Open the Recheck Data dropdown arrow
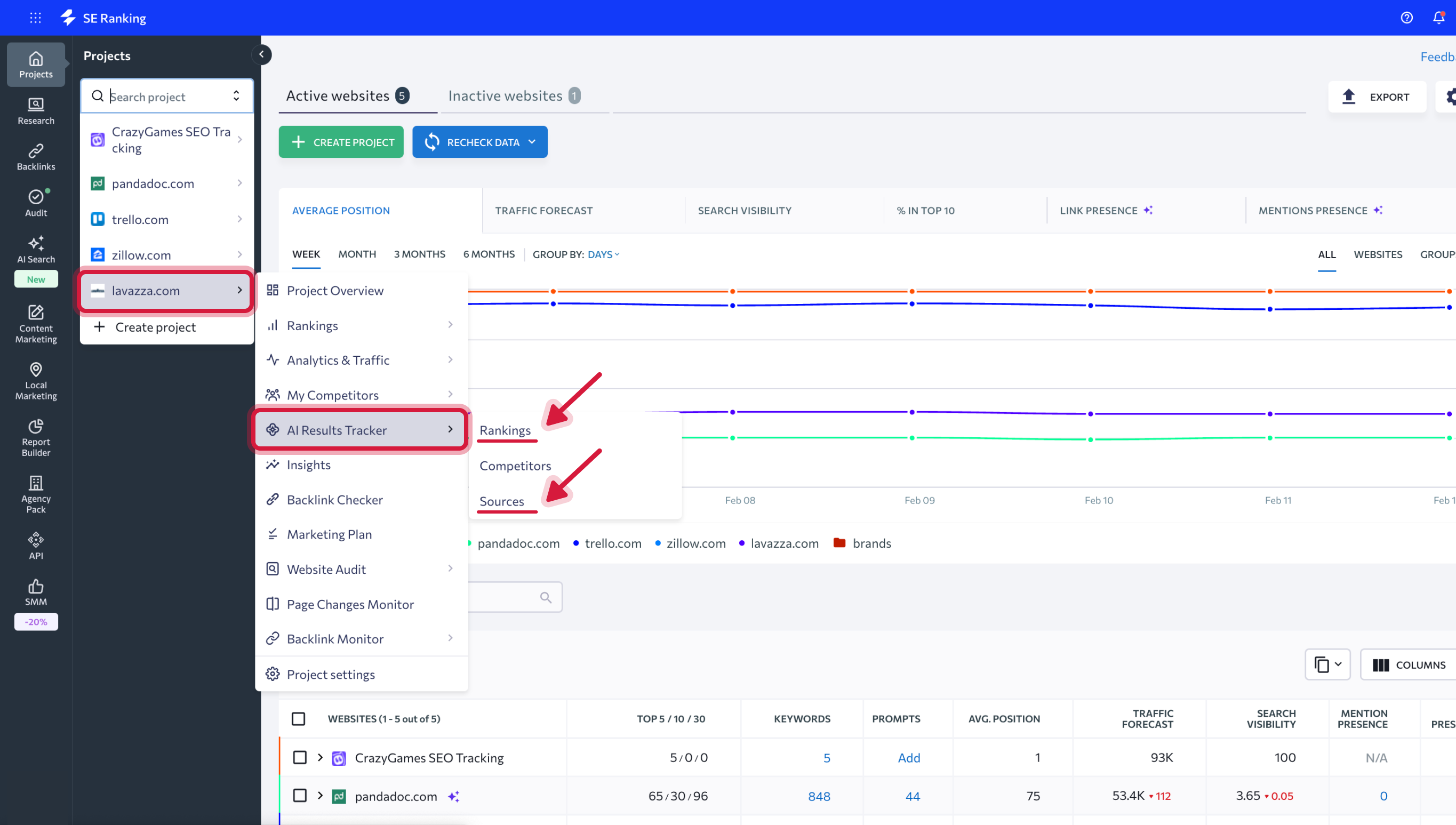 [x=532, y=142]
